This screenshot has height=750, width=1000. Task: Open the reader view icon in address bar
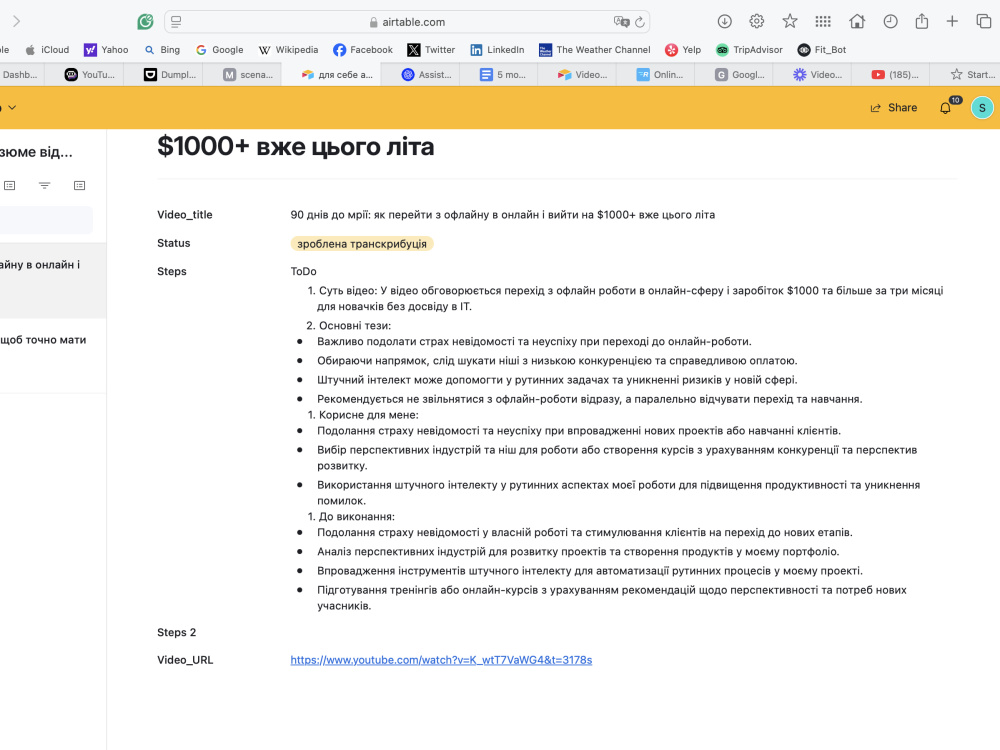pyautogui.click(x=177, y=22)
